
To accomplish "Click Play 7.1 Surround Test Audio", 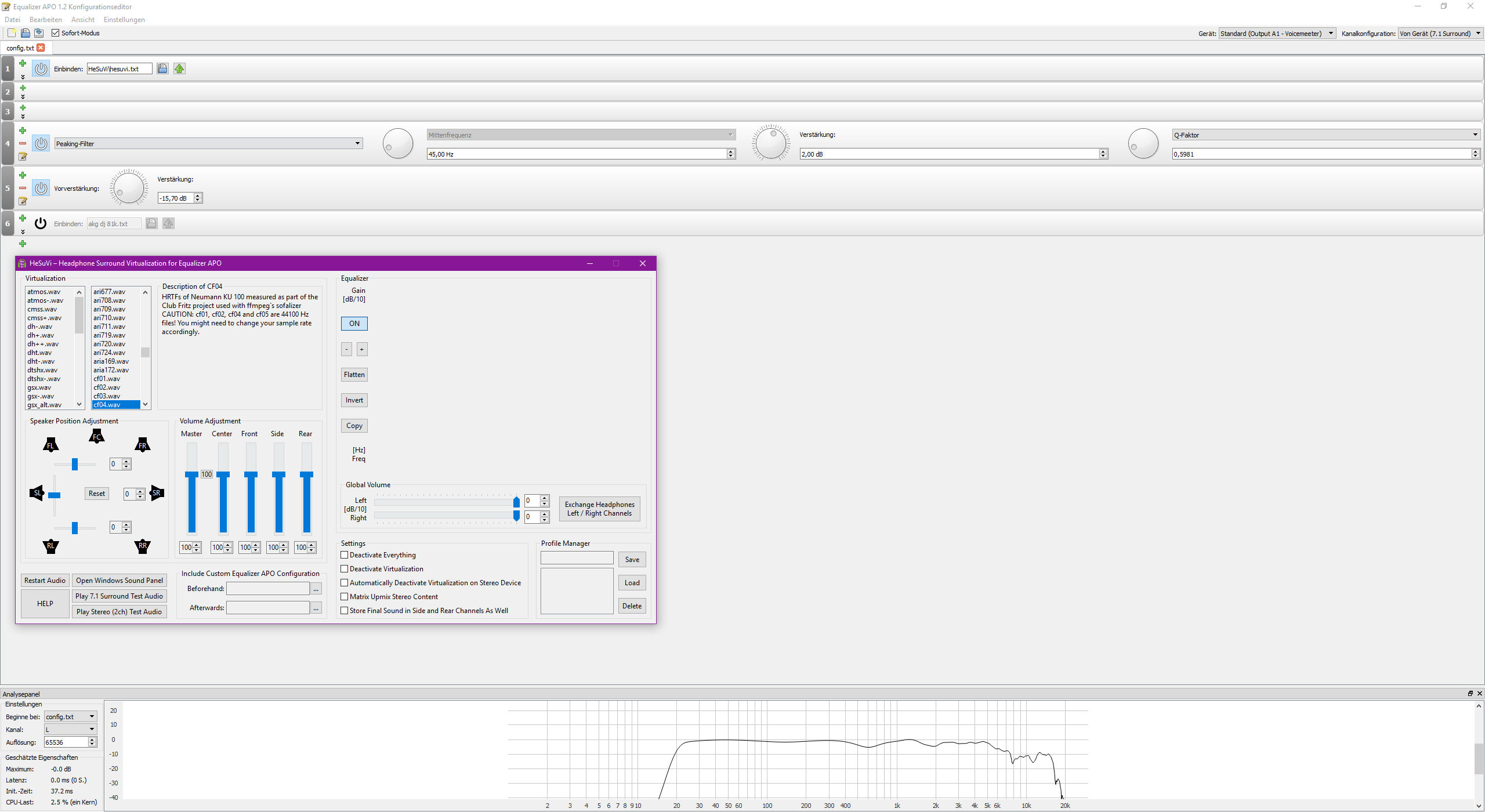I will (x=119, y=596).
